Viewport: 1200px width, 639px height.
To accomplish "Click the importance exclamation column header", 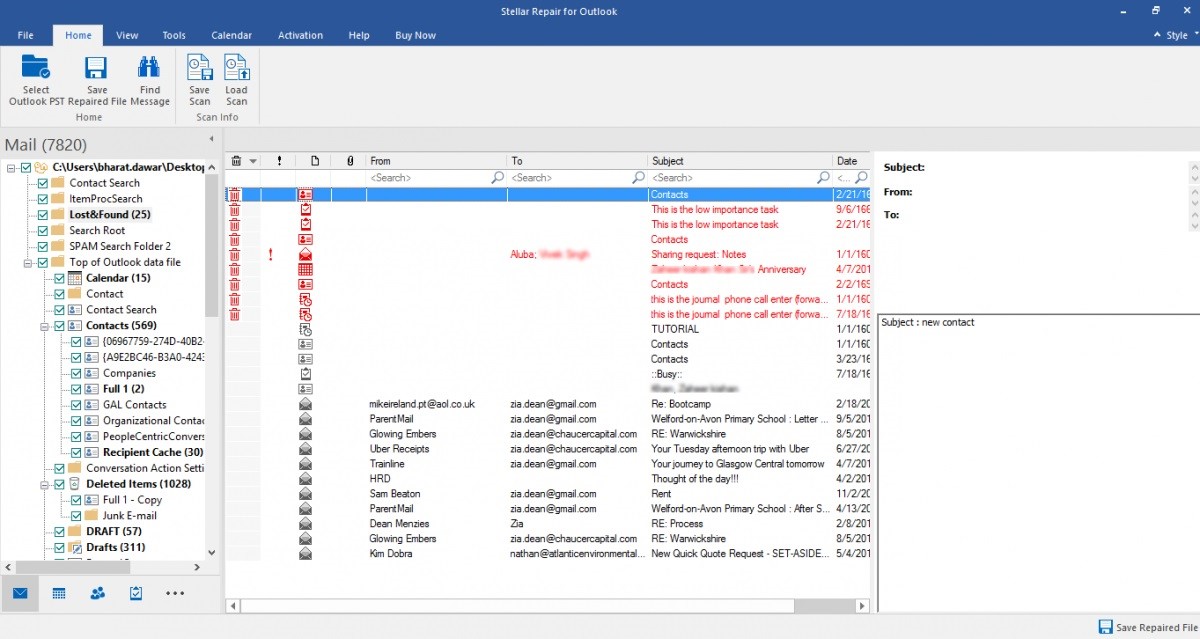I will [x=279, y=161].
